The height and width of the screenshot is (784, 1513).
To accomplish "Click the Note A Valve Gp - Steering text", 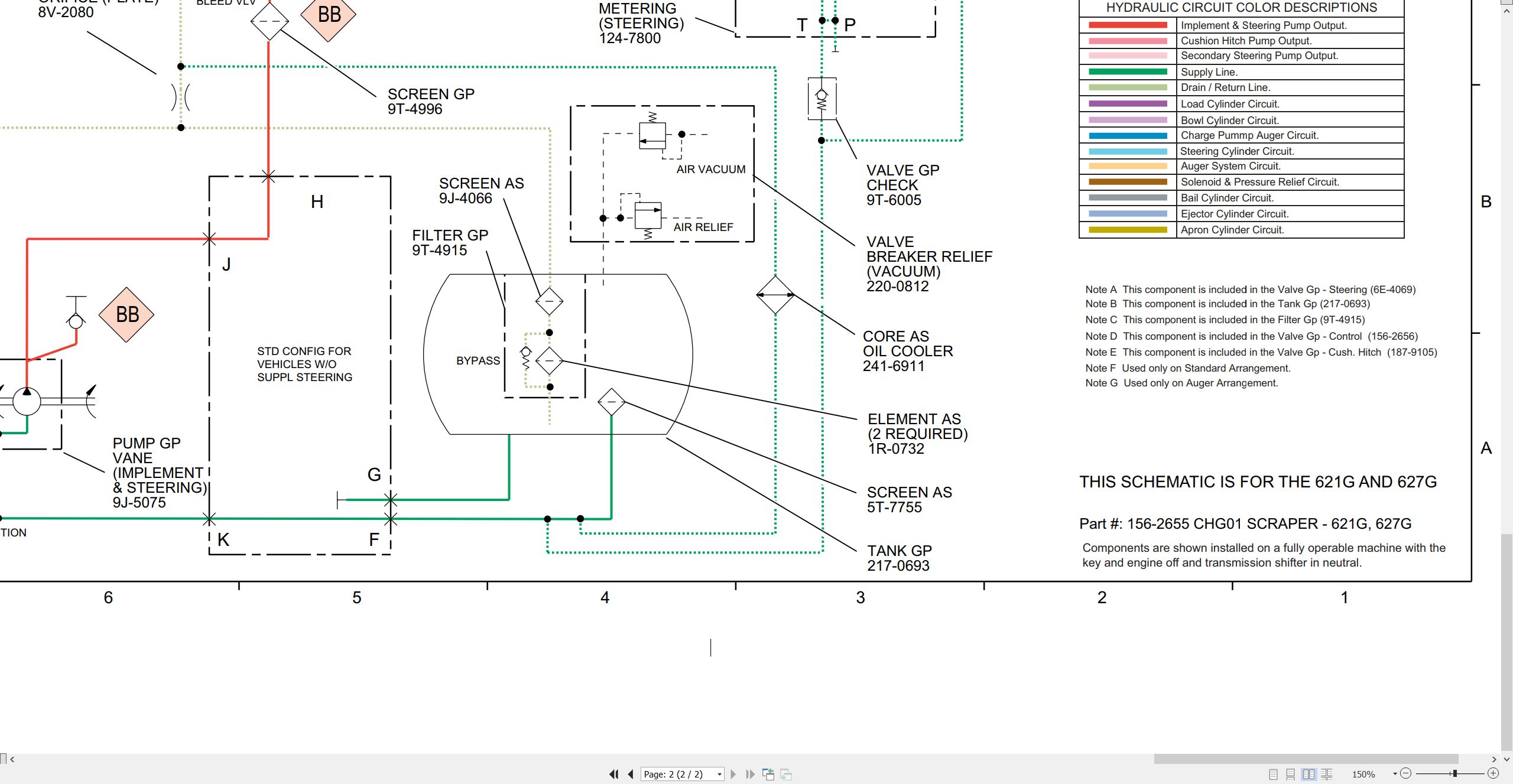I will 1251,289.
